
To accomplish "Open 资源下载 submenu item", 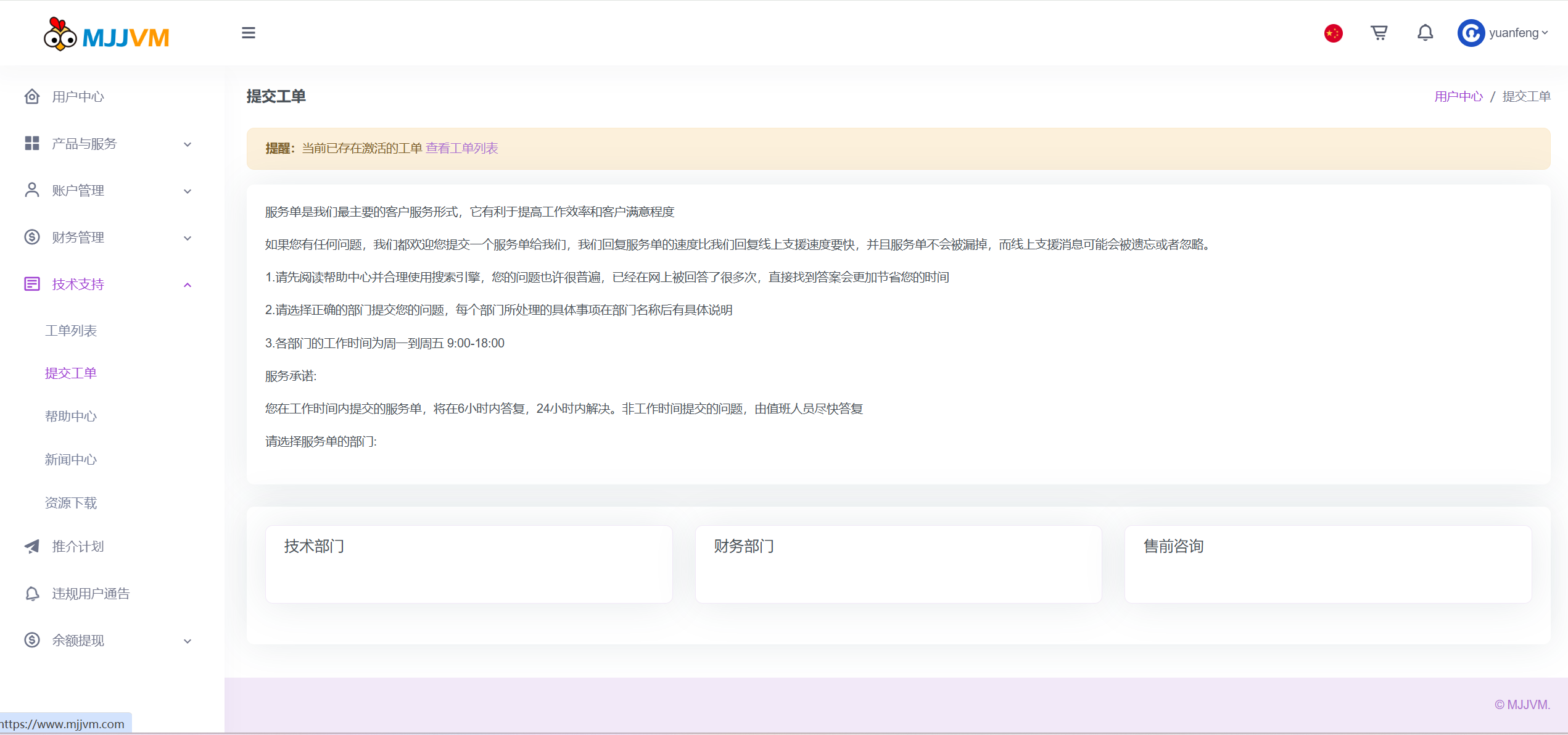I will (71, 503).
